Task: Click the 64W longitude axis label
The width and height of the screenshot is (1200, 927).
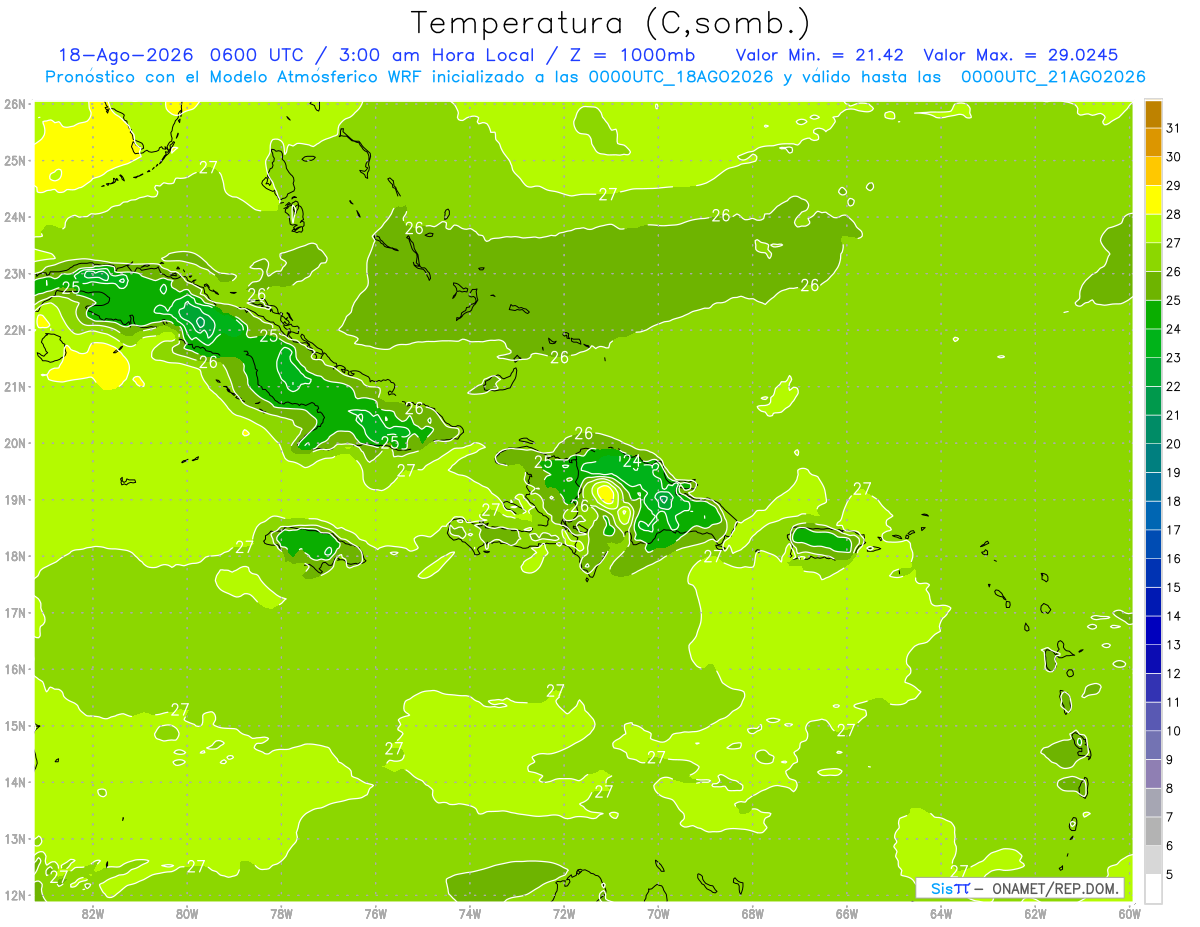Action: (941, 913)
